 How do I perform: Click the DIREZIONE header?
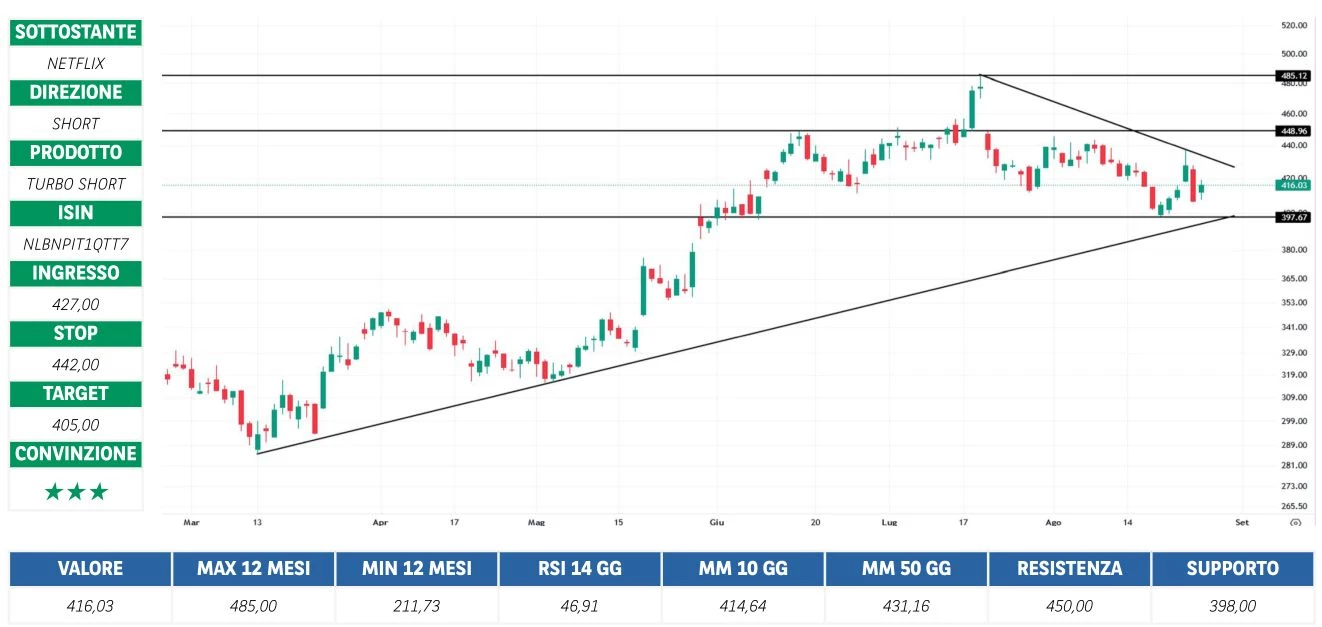(76, 92)
